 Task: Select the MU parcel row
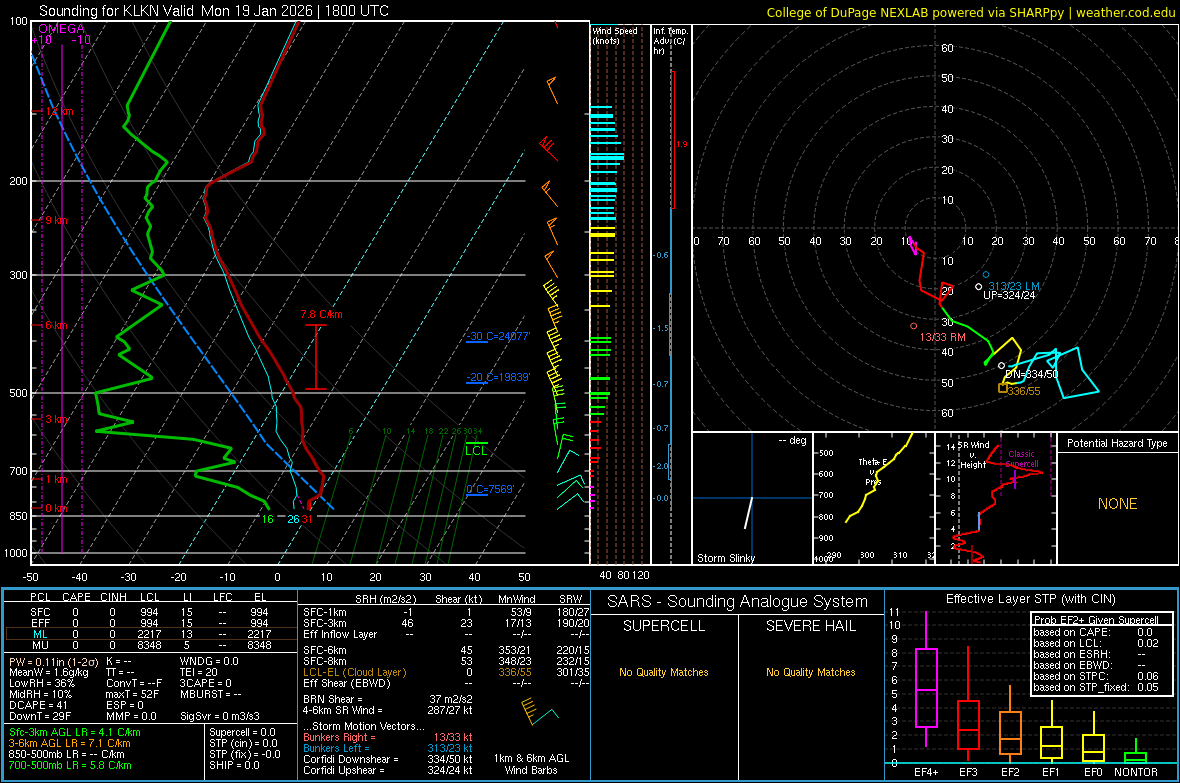pyautogui.click(x=151, y=645)
